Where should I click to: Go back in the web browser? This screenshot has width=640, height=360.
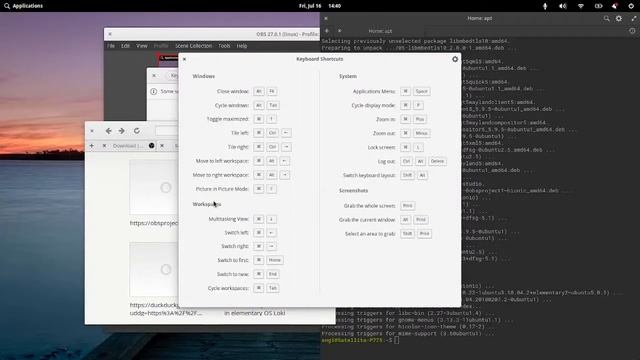(108, 131)
